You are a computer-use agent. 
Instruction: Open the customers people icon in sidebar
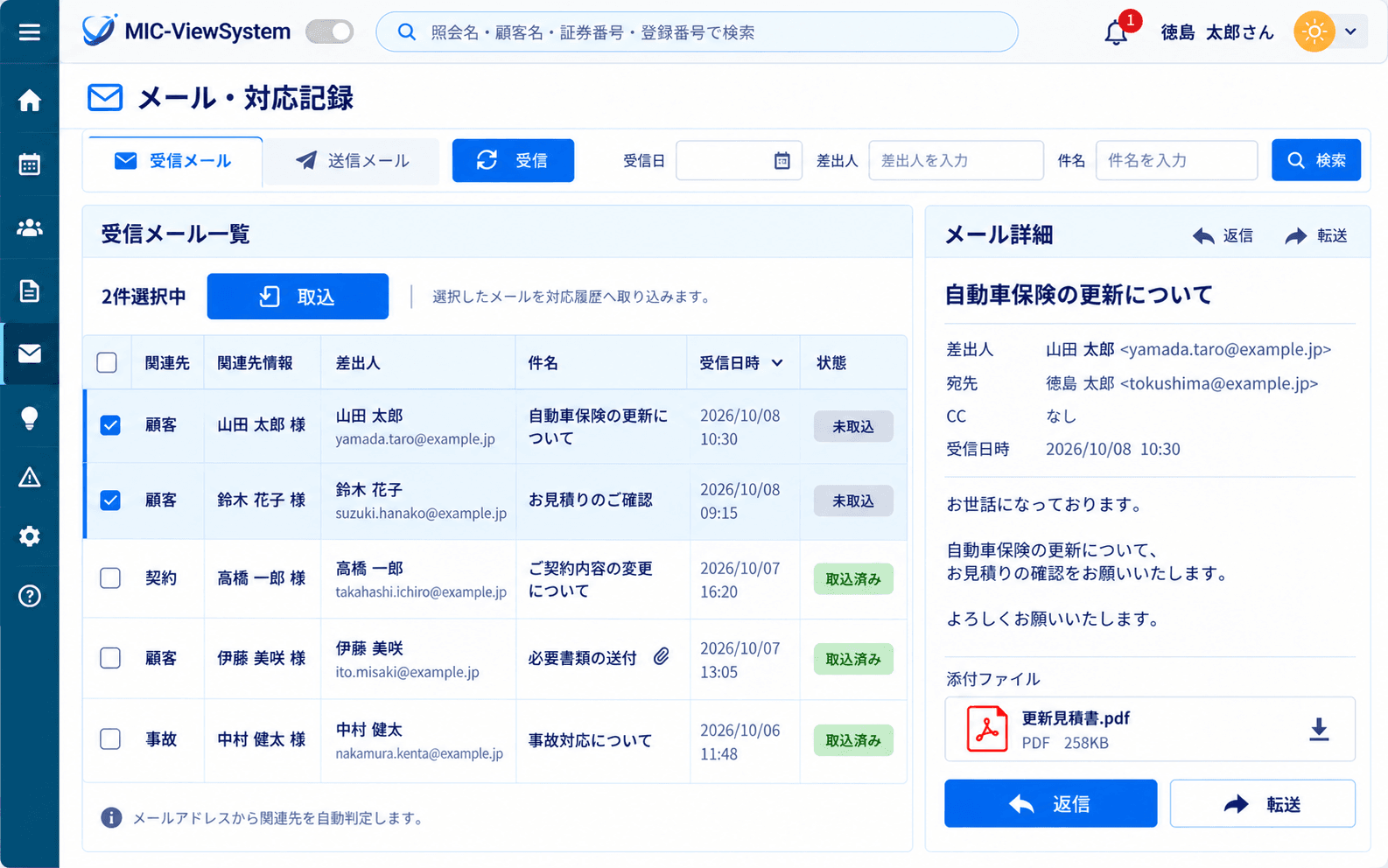tap(30, 227)
